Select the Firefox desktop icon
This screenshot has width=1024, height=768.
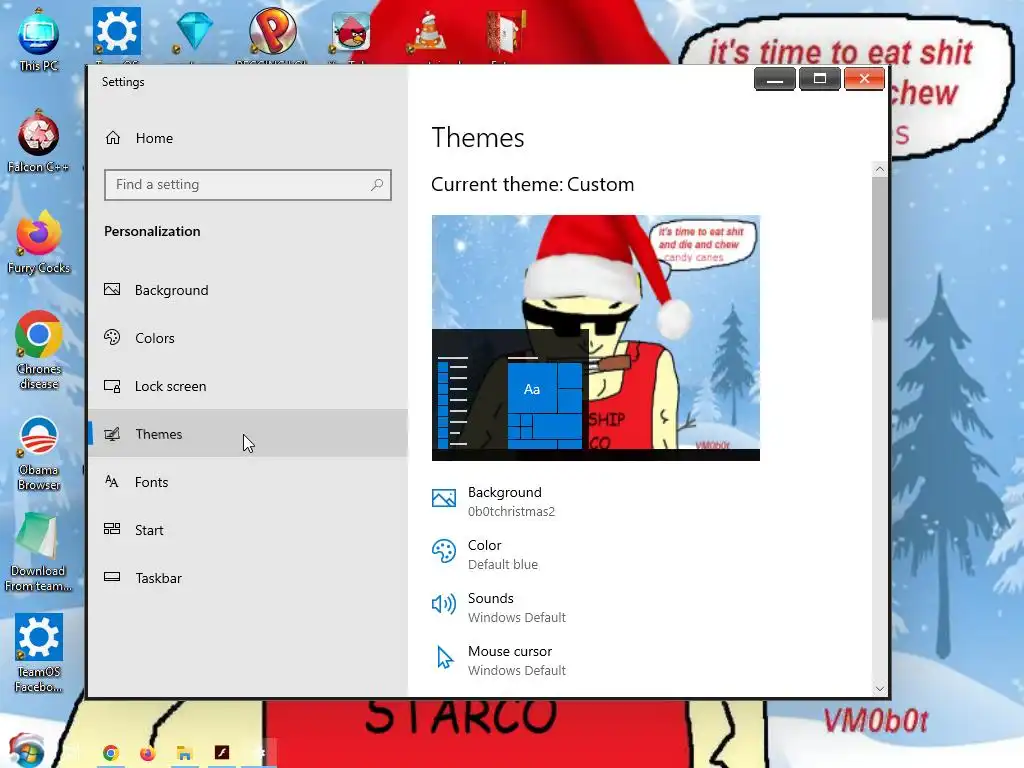(39, 242)
